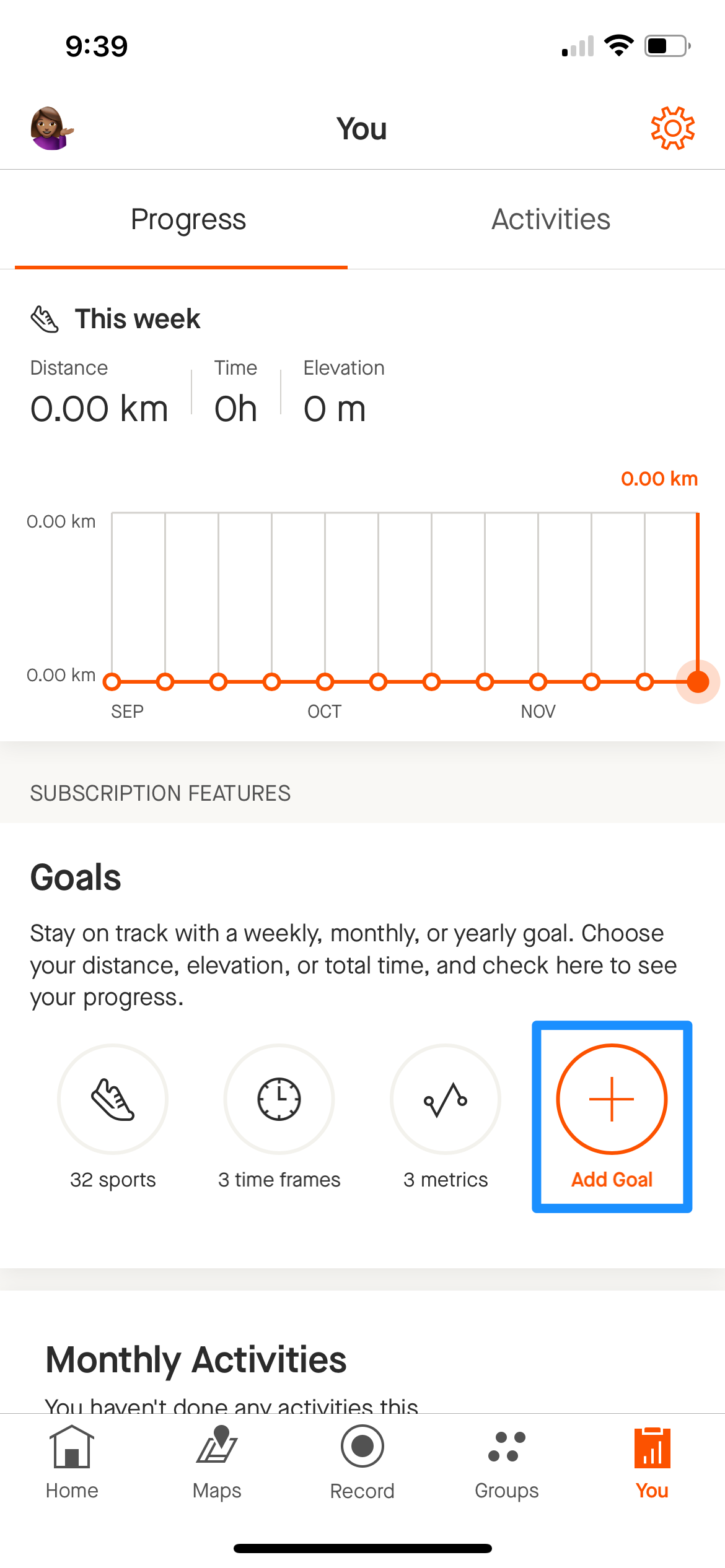Image resolution: width=725 pixels, height=1568 pixels.
Task: Tap the 32 sports shoe icon
Action: click(113, 1099)
